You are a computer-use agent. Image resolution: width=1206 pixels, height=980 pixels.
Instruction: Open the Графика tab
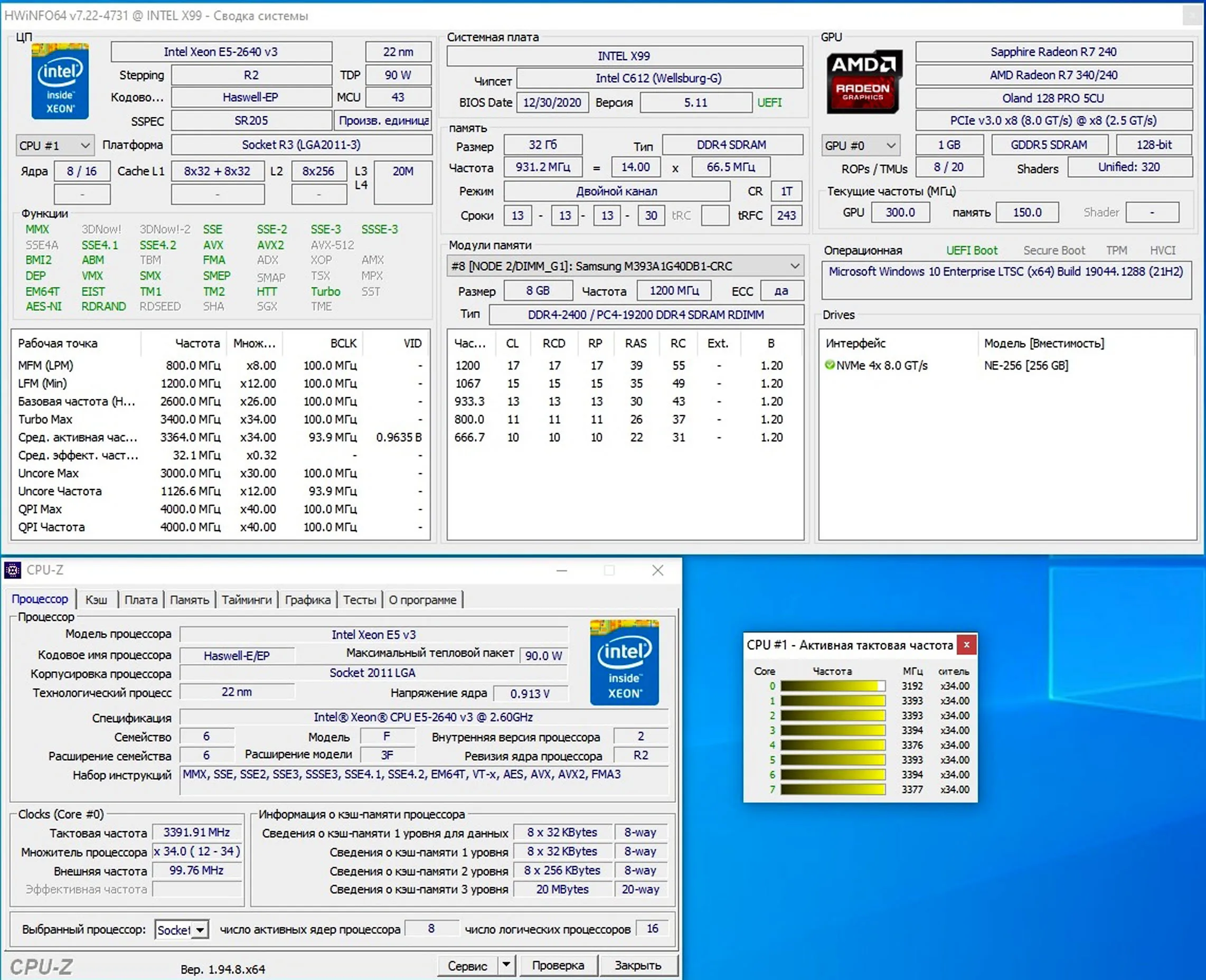308,599
